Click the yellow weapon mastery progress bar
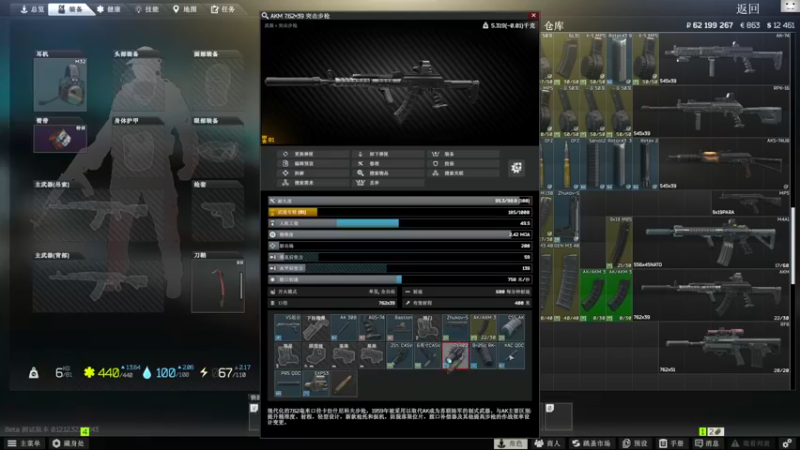800x450 pixels. [399, 212]
